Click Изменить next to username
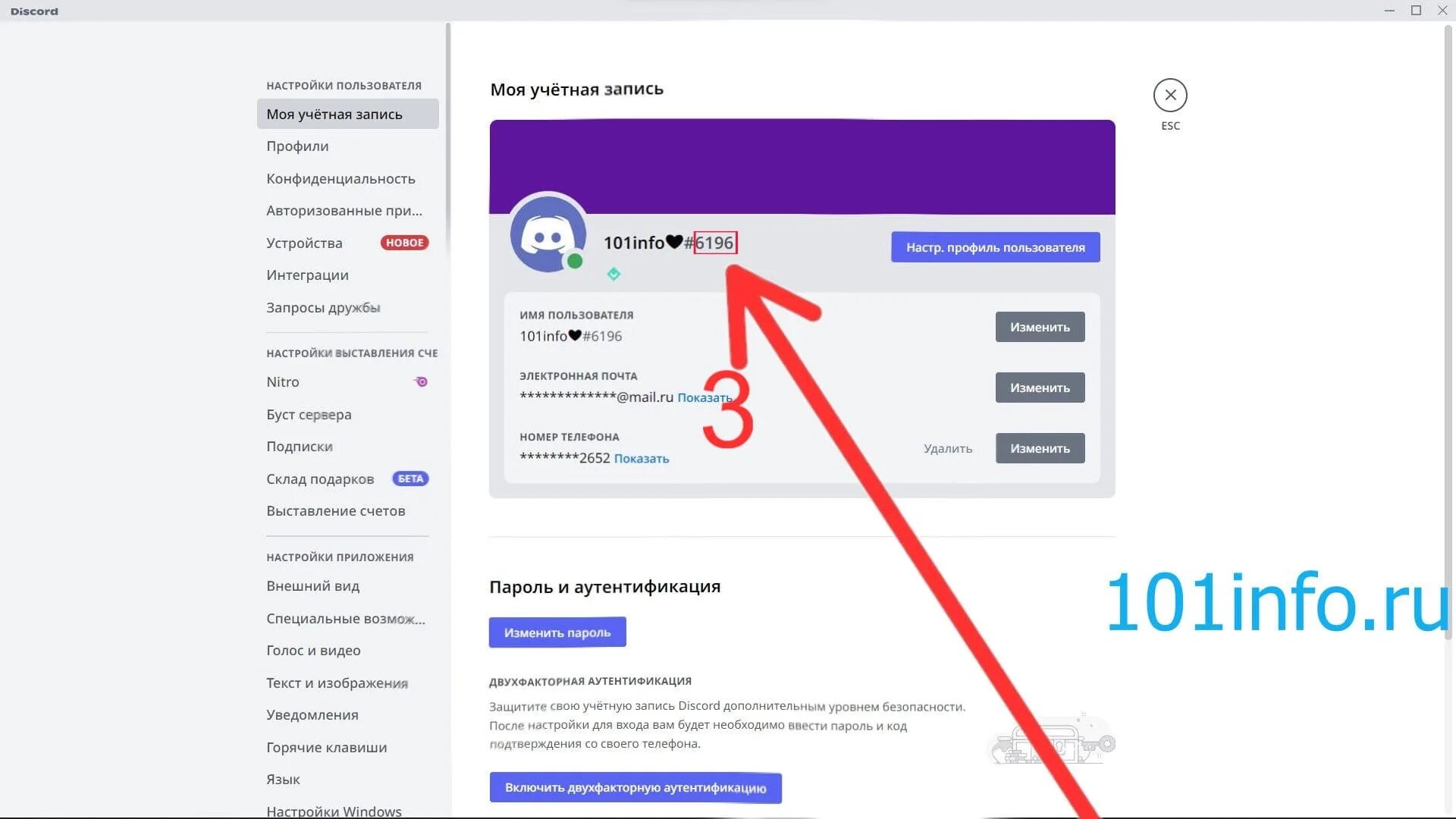The image size is (1456, 819). click(x=1040, y=327)
